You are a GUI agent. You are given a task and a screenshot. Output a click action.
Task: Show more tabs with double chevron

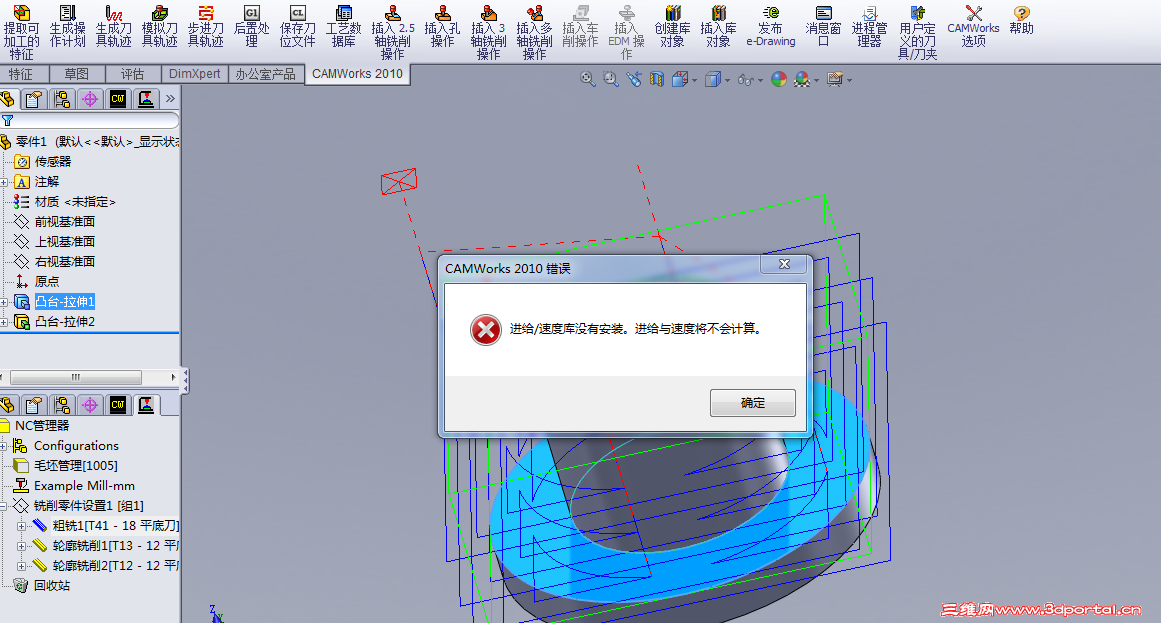[170, 99]
